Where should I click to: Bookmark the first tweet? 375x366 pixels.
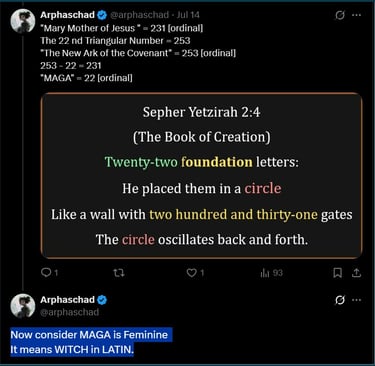click(337, 273)
